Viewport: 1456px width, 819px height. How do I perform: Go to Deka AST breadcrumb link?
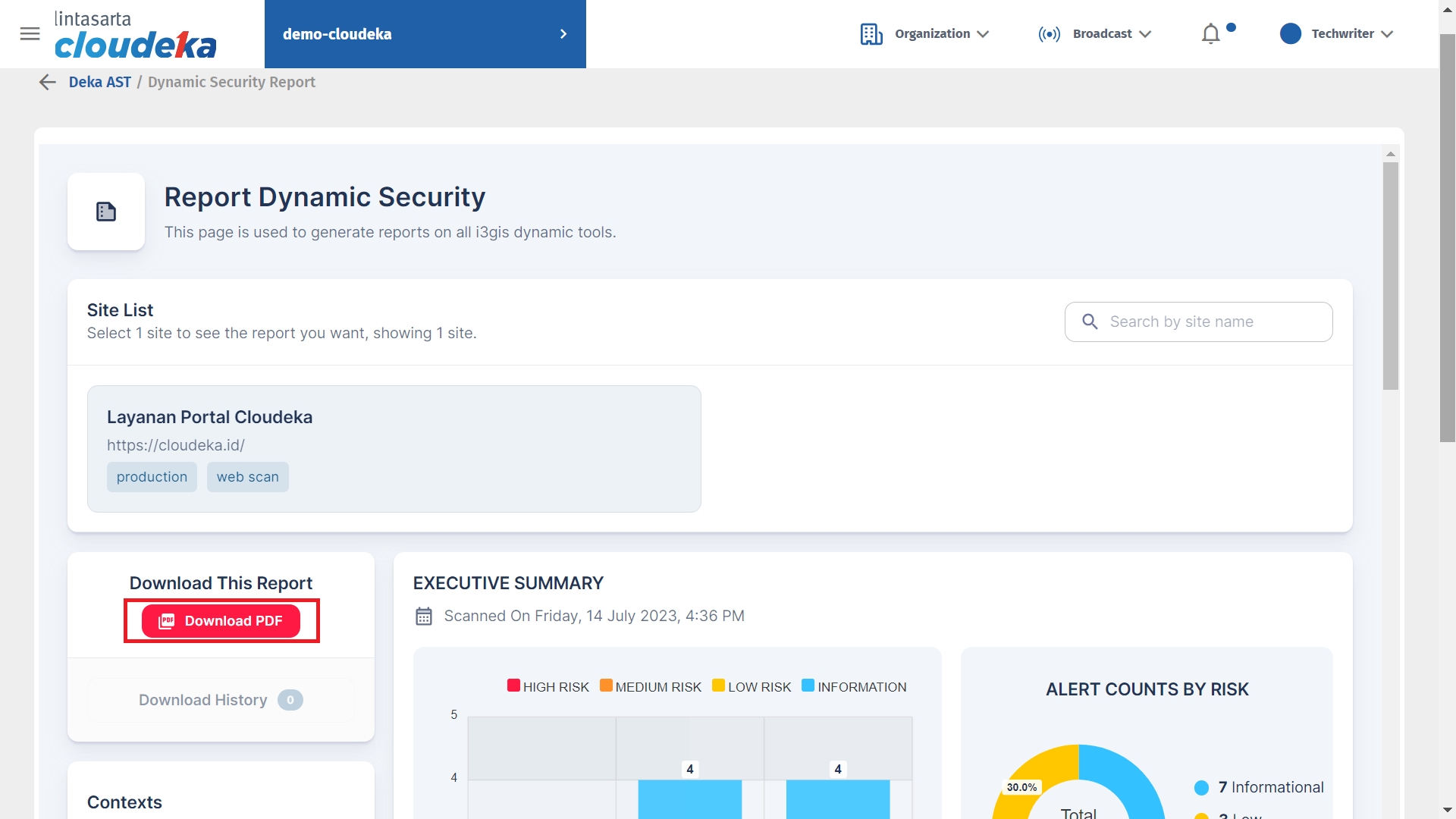coord(99,82)
